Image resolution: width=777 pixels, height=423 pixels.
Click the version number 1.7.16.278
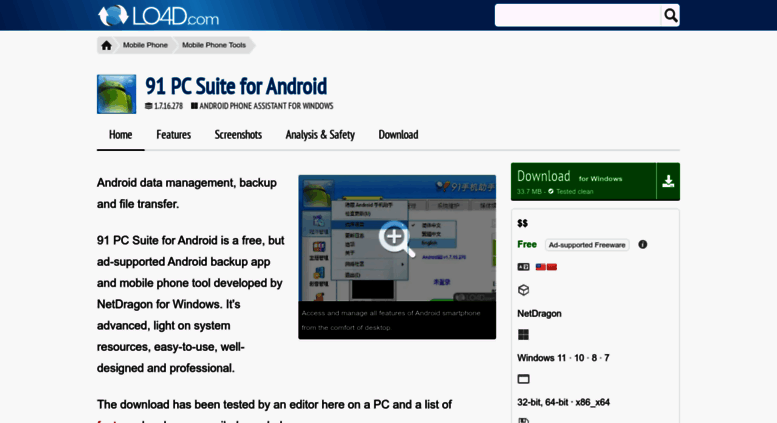(168, 106)
